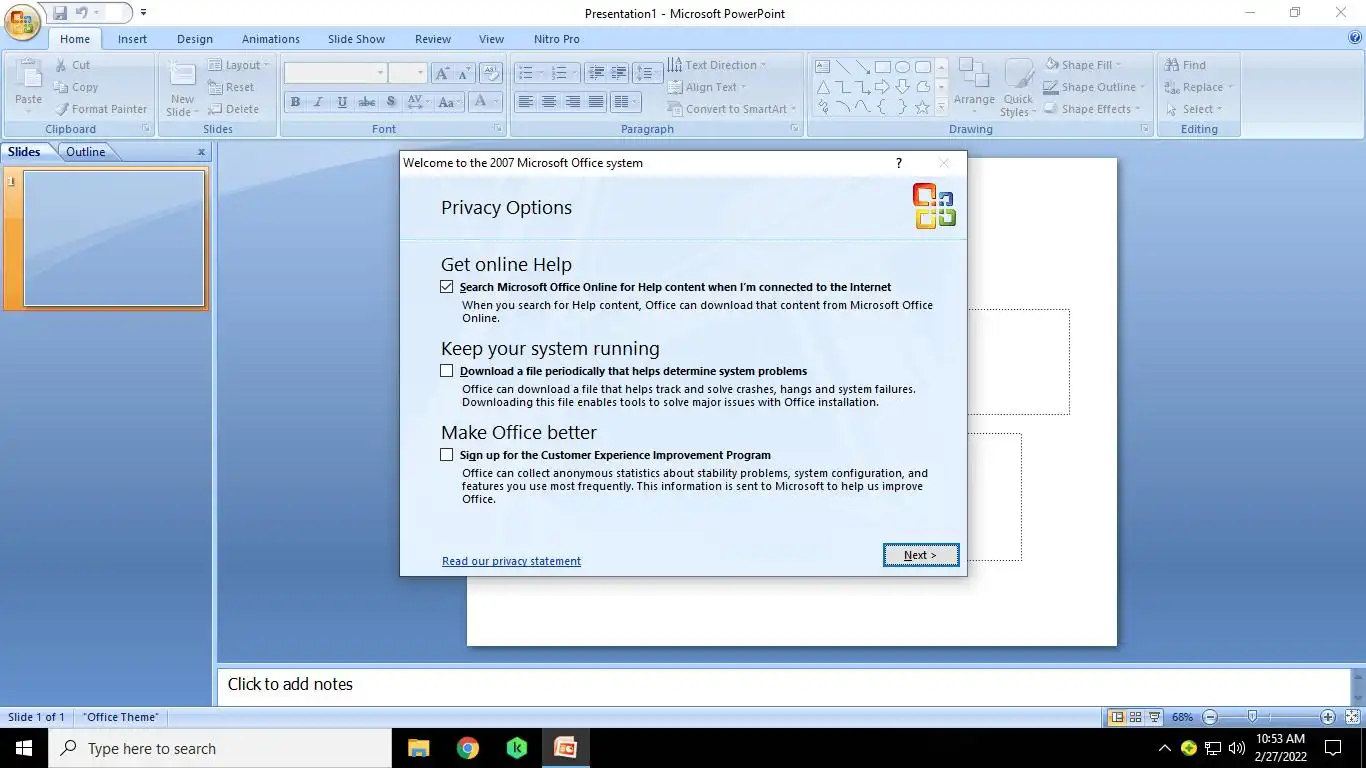Click the Paste button
This screenshot has height=768, width=1366.
click(29, 88)
